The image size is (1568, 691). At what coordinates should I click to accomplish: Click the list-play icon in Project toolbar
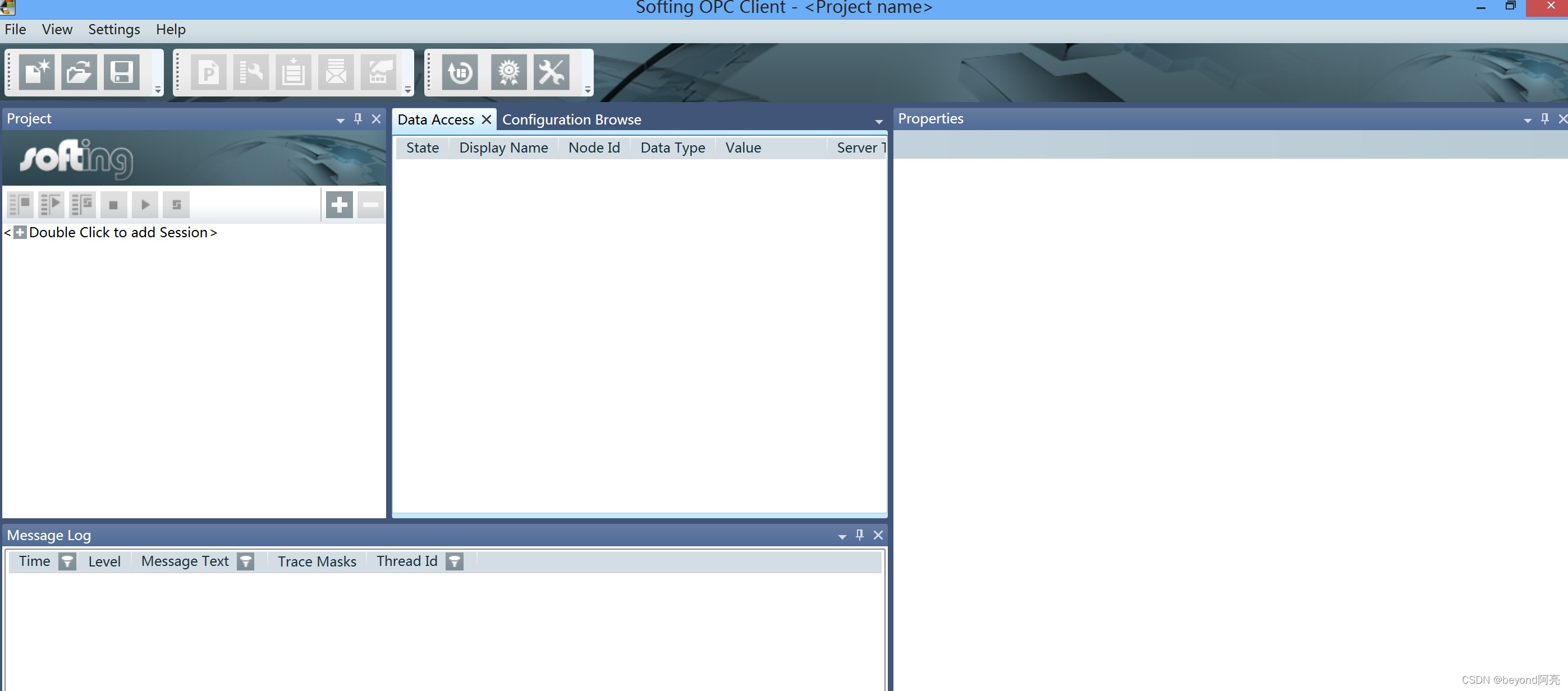51,204
